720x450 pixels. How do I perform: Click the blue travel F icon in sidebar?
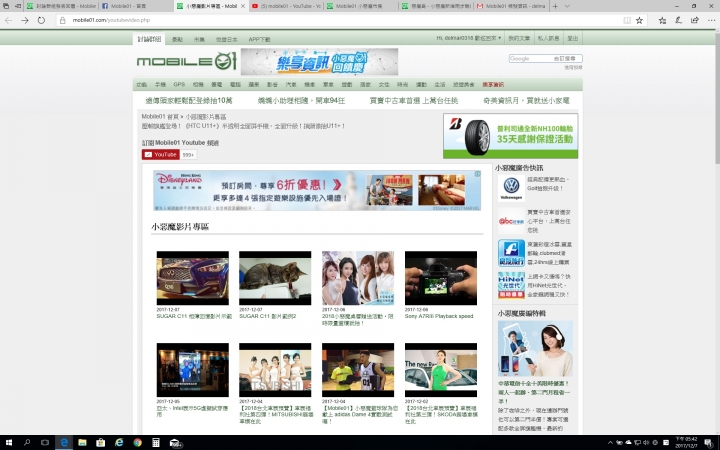(511, 253)
